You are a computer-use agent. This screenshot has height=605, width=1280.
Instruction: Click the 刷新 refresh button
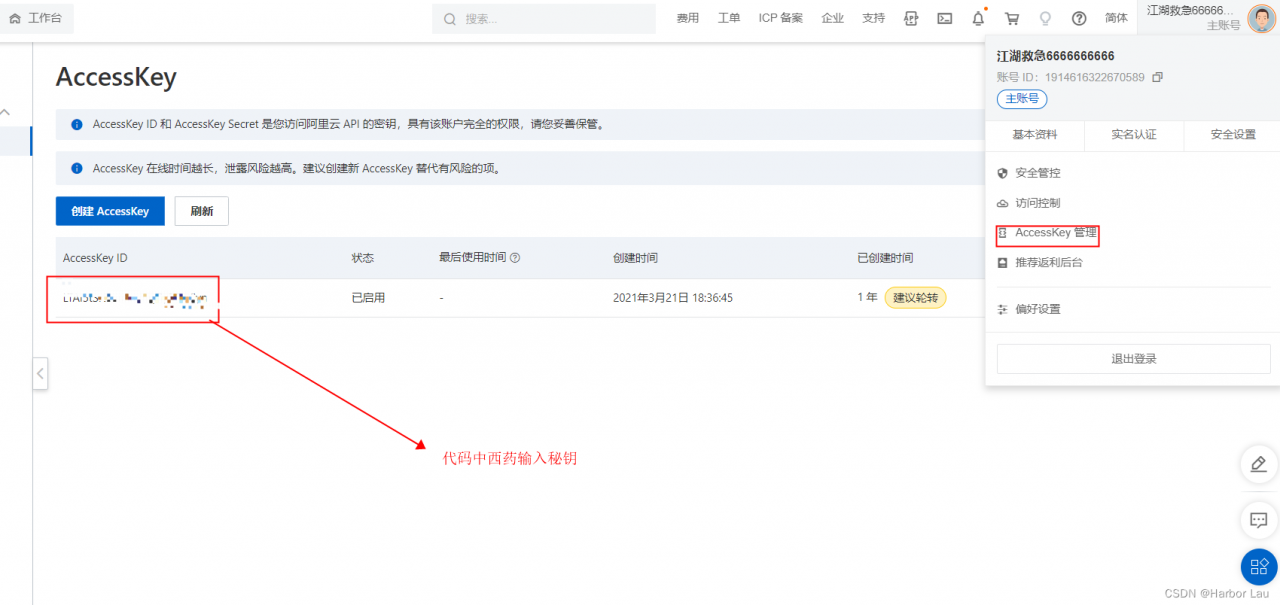pos(202,211)
